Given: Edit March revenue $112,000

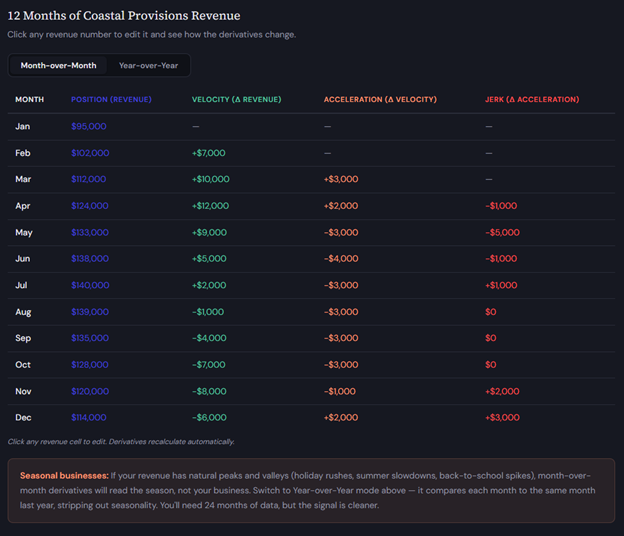Looking at the screenshot, I should point(90,179).
